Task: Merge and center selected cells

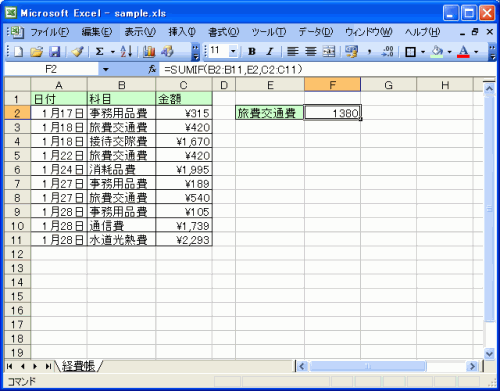Action: 329,52
